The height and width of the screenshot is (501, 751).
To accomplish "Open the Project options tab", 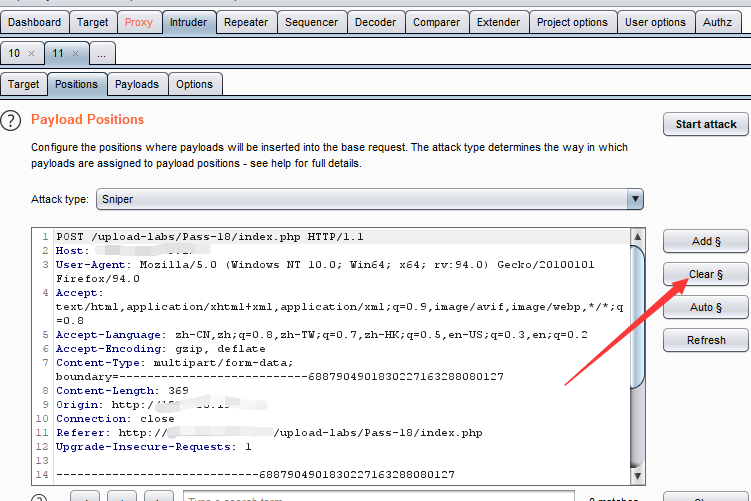I will (572, 22).
